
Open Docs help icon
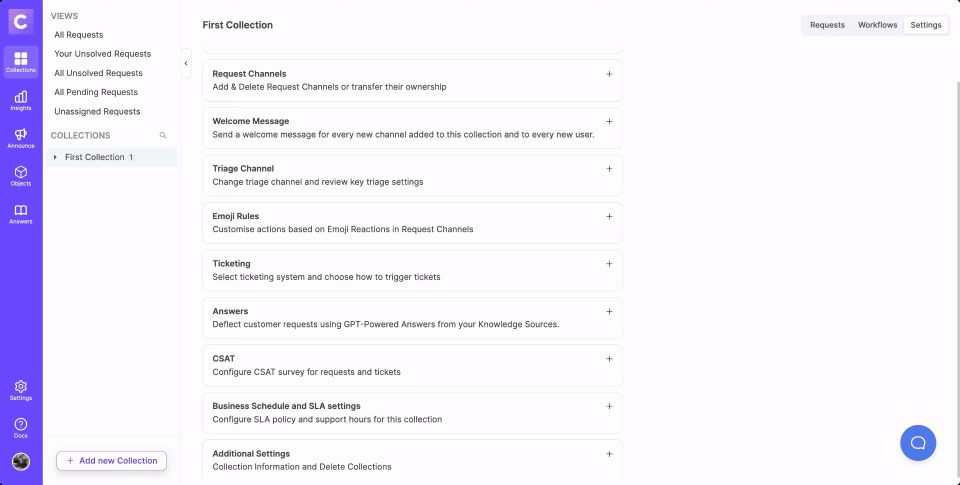pyautogui.click(x=21, y=428)
